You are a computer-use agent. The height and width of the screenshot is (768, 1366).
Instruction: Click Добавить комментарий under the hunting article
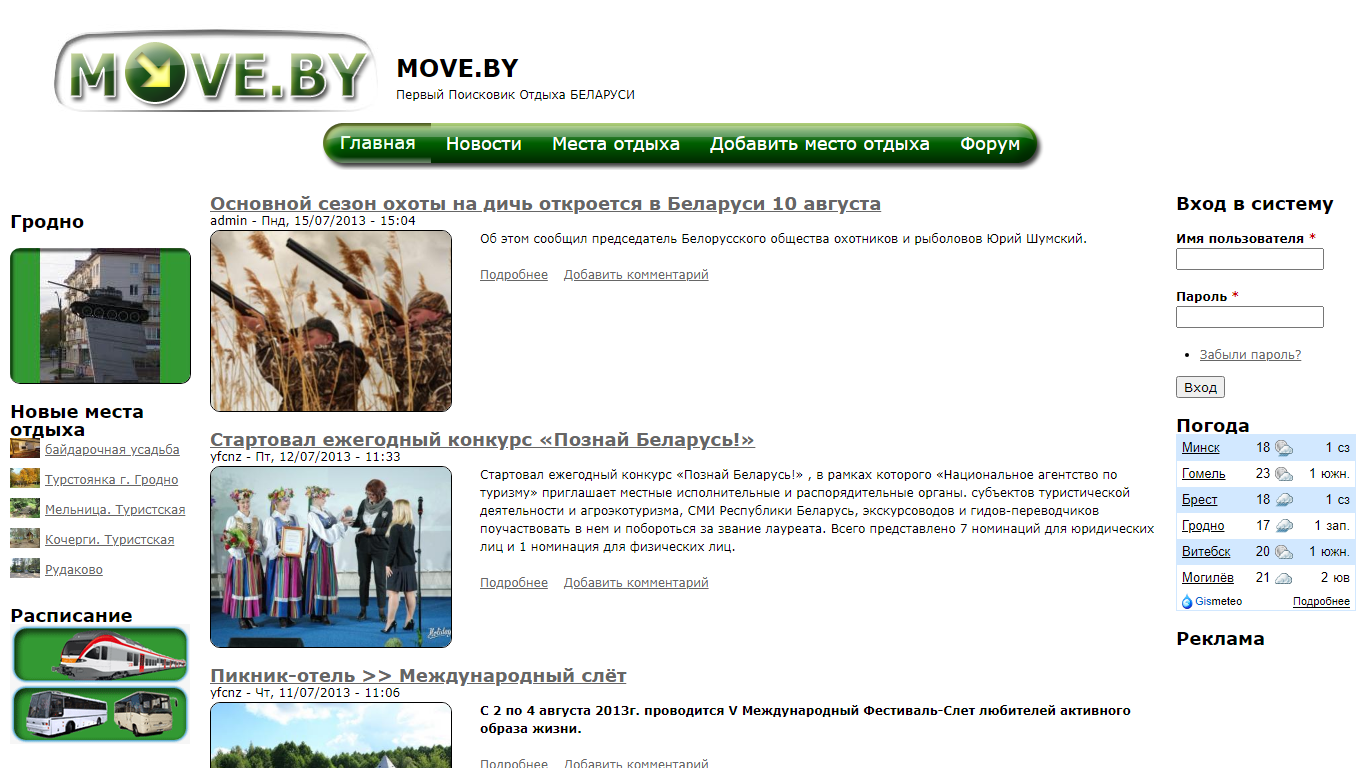click(636, 275)
